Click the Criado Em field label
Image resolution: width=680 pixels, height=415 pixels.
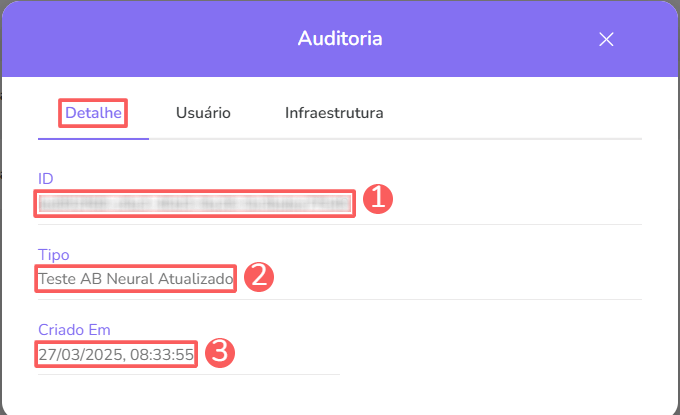coord(74,329)
